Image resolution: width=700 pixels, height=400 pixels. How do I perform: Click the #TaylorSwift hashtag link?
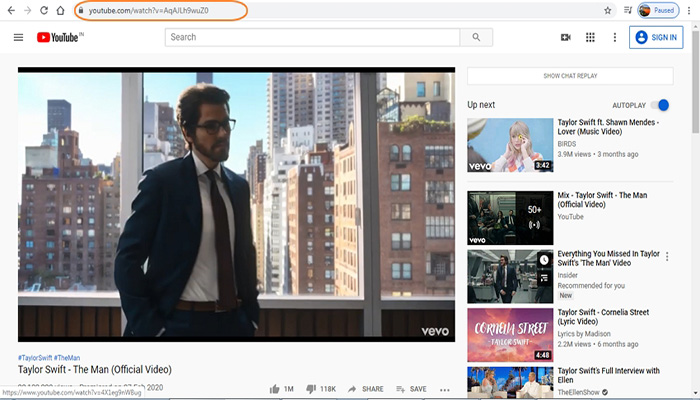[35, 358]
